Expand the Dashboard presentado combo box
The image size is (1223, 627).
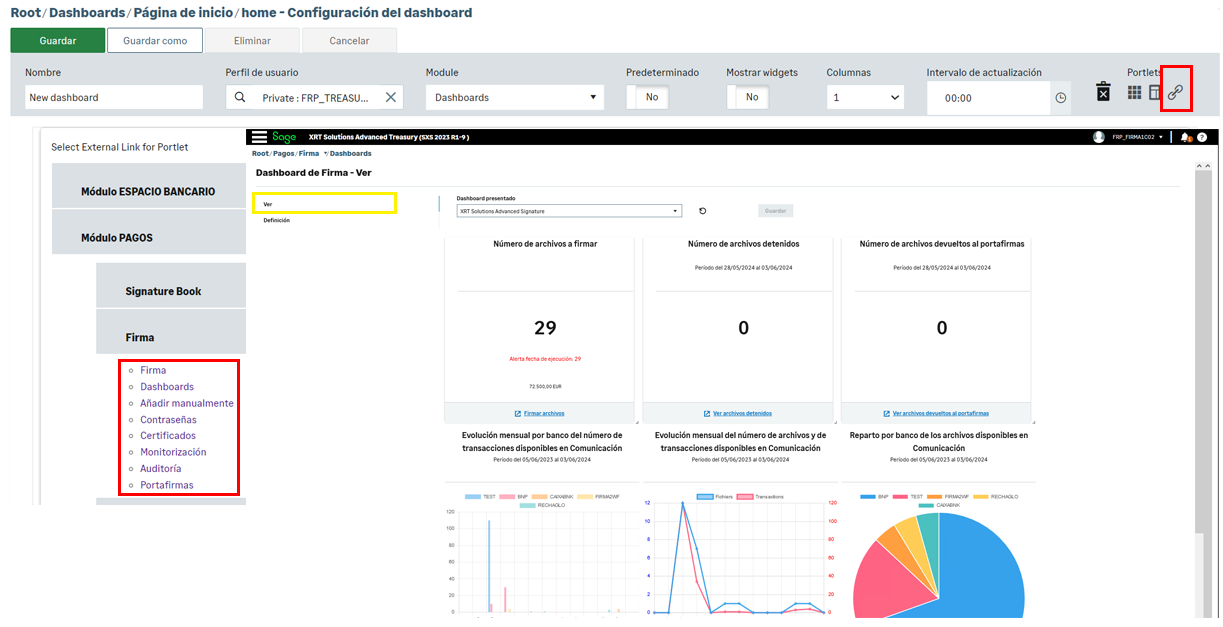tap(568, 211)
